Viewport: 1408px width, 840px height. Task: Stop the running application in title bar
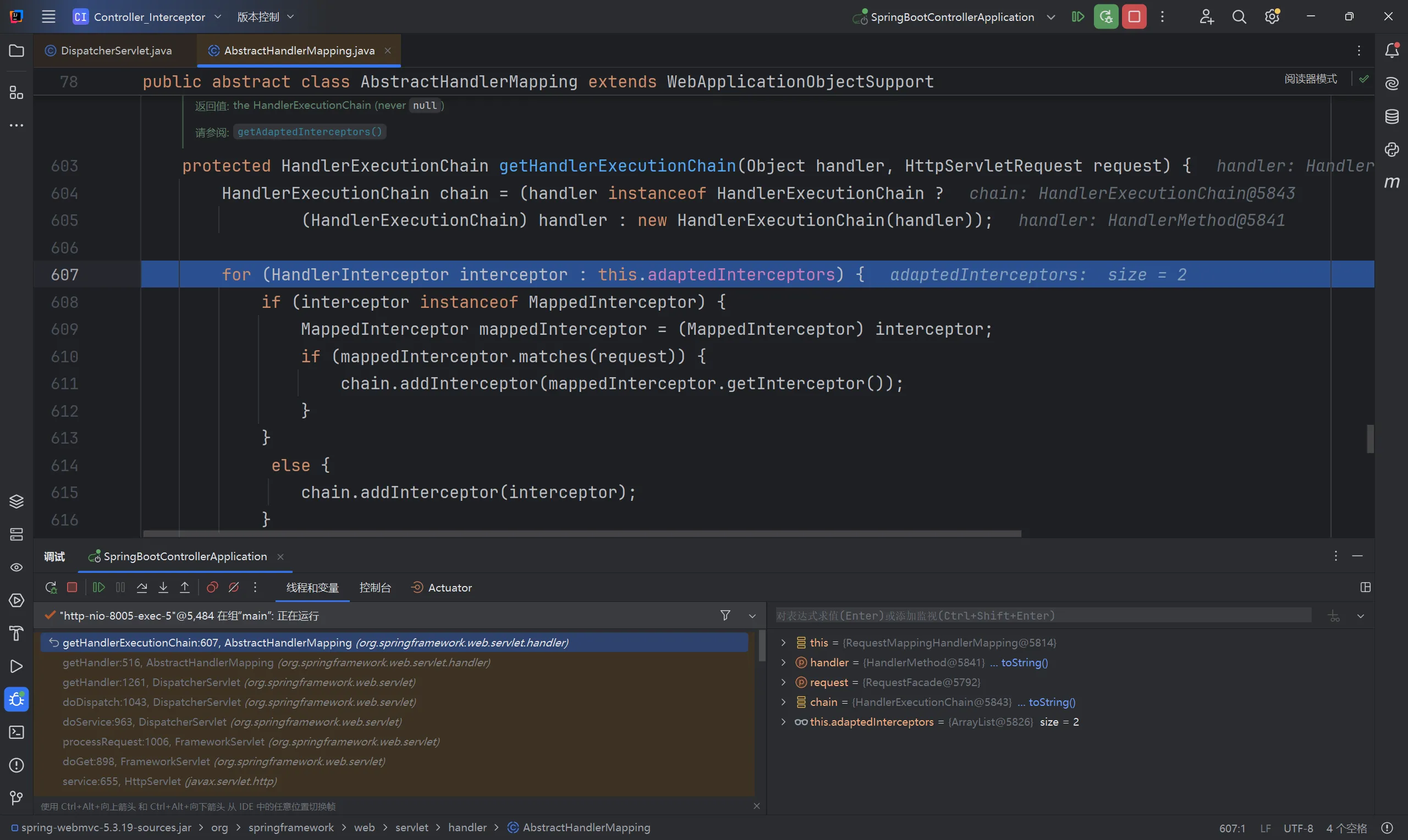pyautogui.click(x=1134, y=17)
